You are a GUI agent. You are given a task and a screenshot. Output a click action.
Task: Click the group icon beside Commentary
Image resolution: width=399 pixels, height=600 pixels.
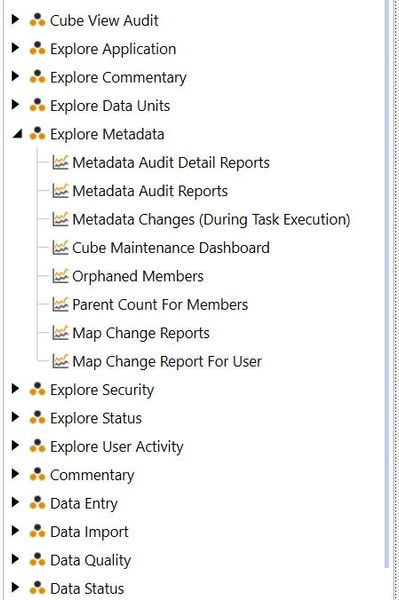point(37,474)
